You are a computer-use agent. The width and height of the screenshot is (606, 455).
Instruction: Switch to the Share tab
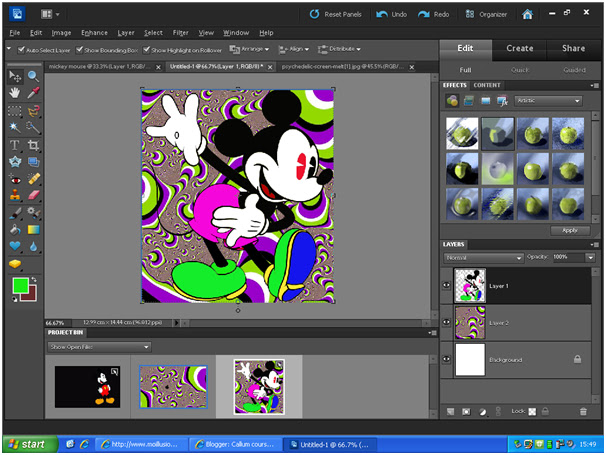coord(573,48)
